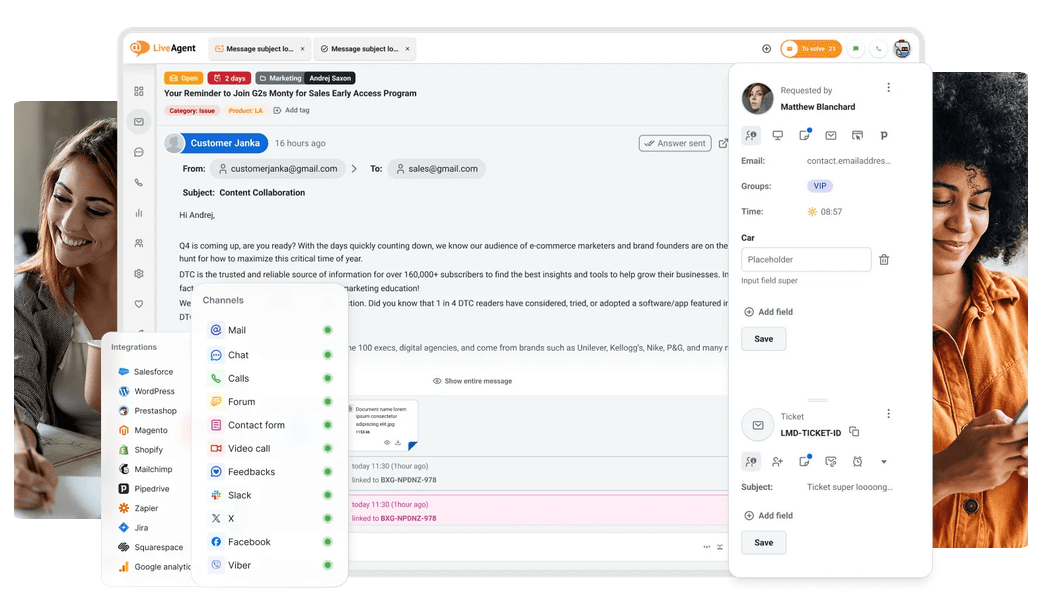This screenshot has height=610, width=1043.
Task: Open the dashboard grid icon in the sidebar
Action: tap(138, 91)
